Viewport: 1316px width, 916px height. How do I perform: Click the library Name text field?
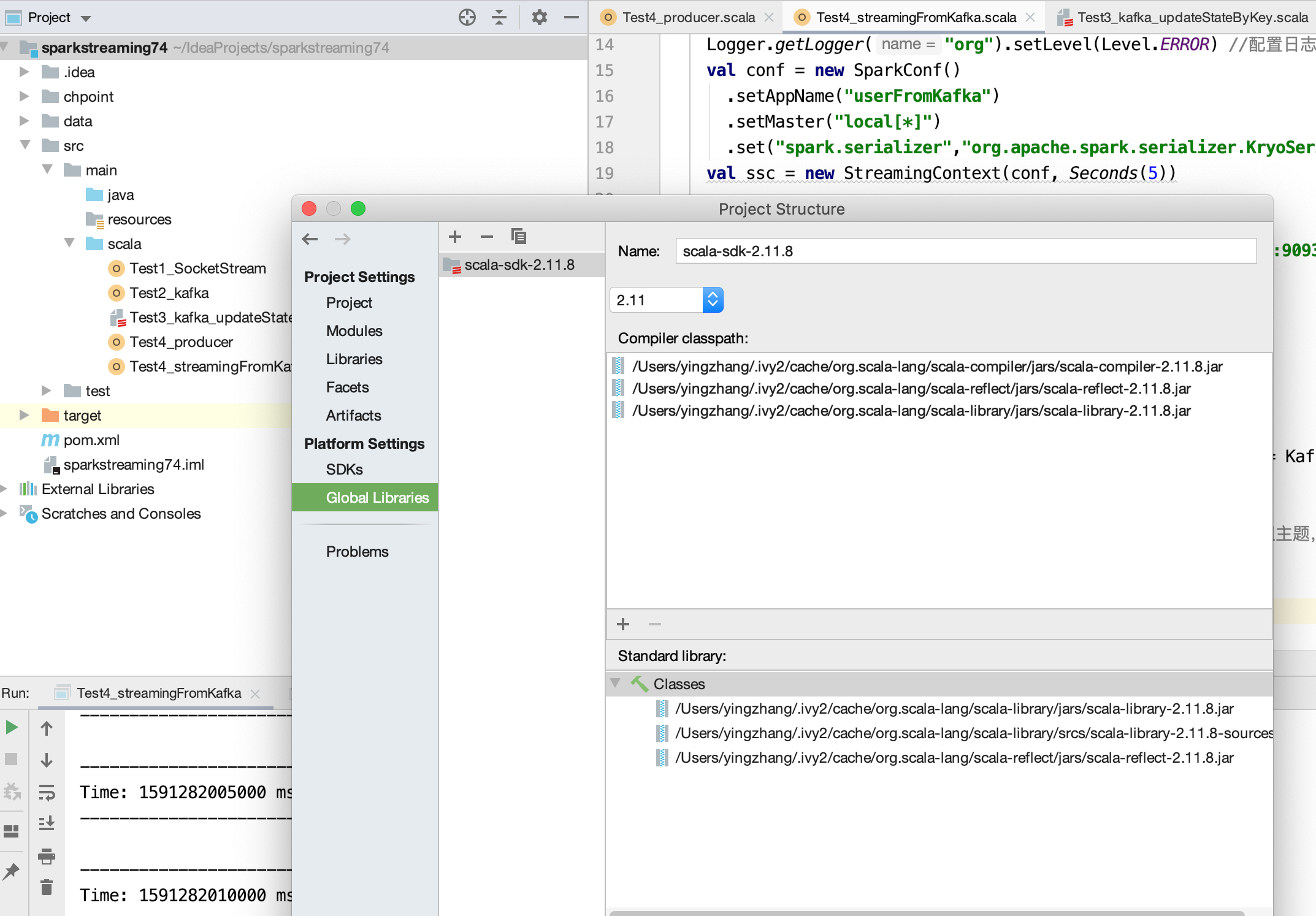965,251
